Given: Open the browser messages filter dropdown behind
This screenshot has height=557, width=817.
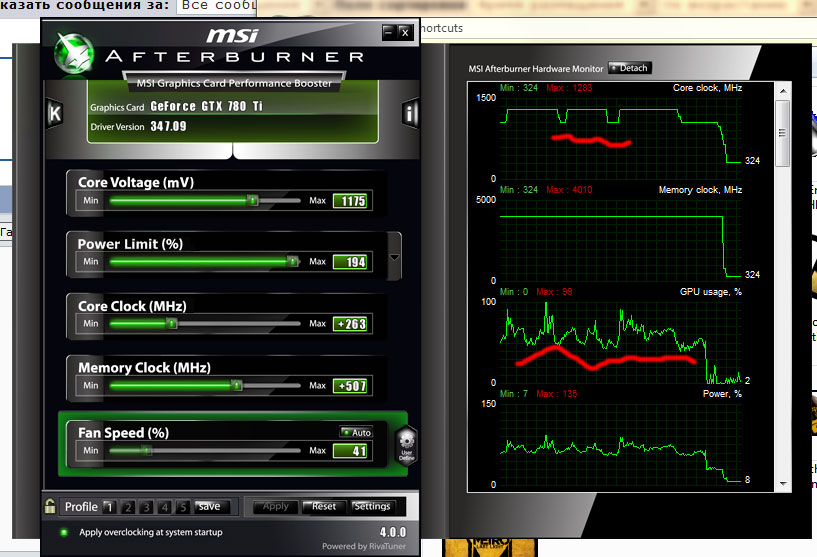Looking at the screenshot, I should pos(218,6).
